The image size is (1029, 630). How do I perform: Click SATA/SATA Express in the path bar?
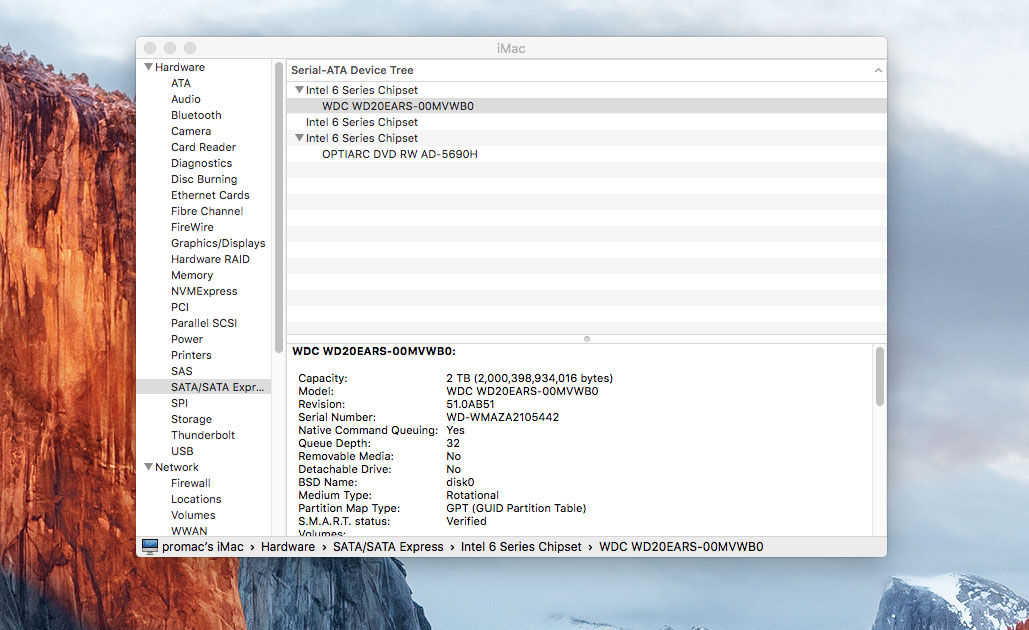[x=387, y=546]
